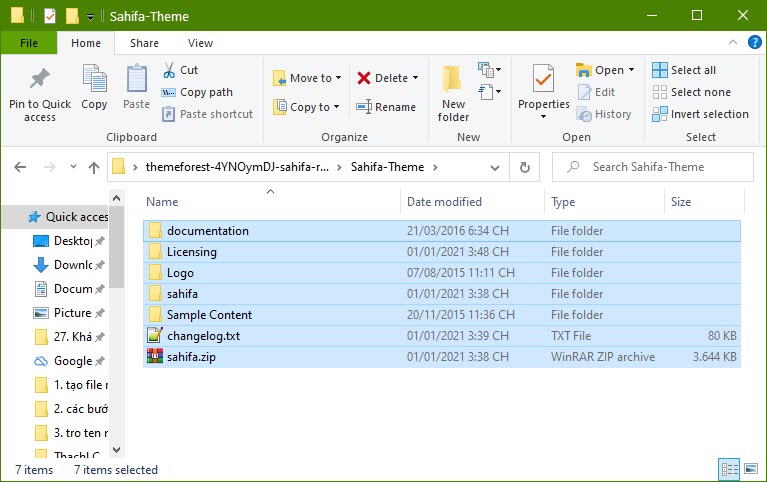Create a New folder from the ribbon
767x482 pixels.
(453, 93)
